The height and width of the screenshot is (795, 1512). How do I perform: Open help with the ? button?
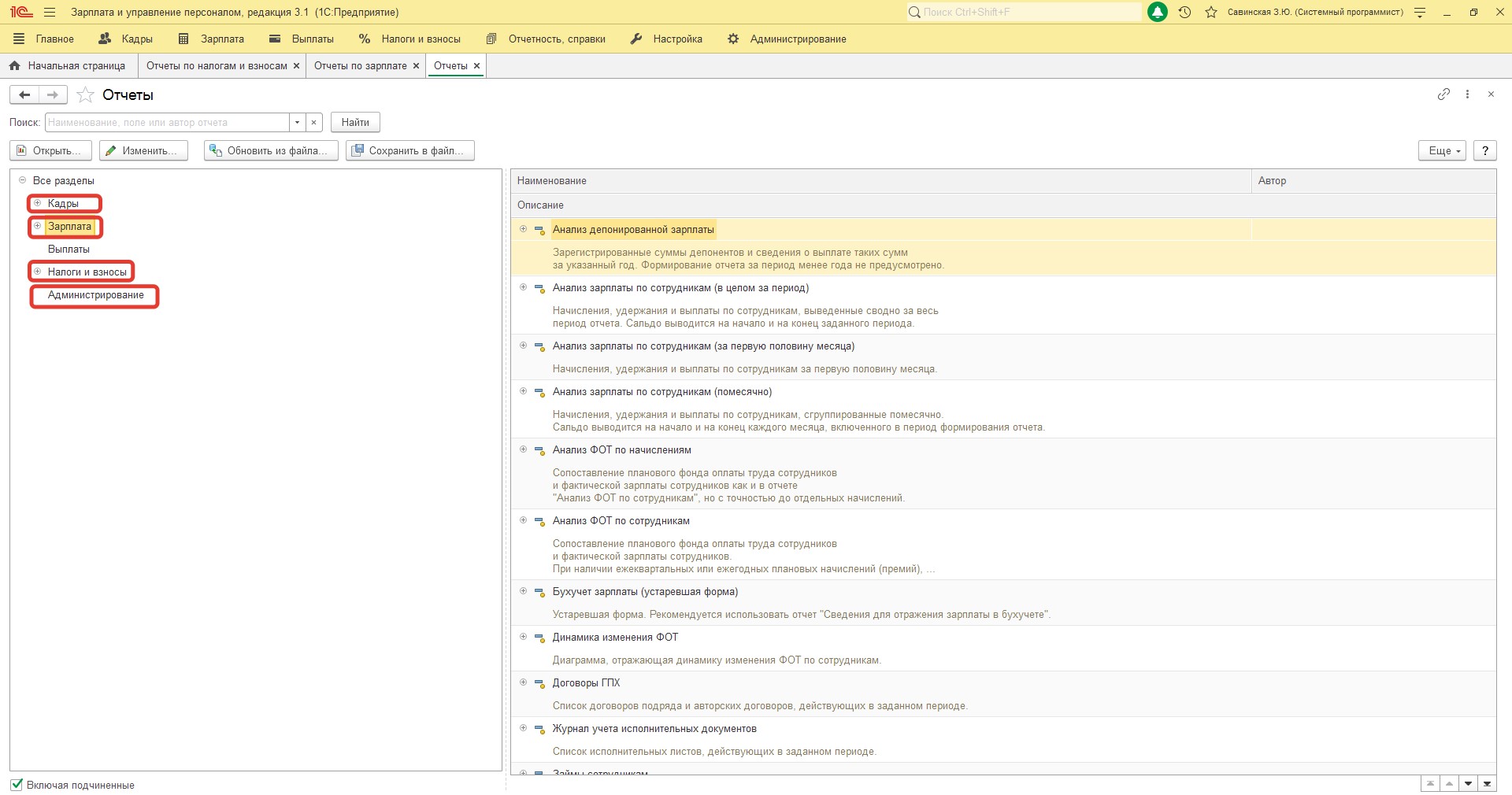point(1485,150)
